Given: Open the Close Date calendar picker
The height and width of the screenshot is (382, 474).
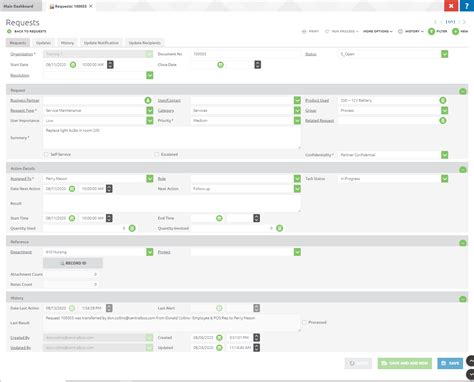Looking at the screenshot, I should point(220,65).
